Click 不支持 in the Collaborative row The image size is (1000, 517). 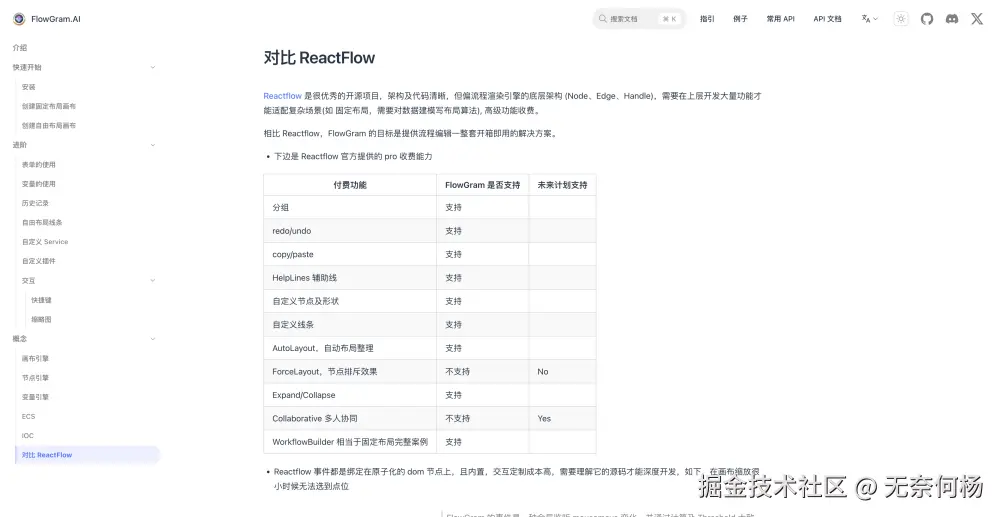point(457,419)
